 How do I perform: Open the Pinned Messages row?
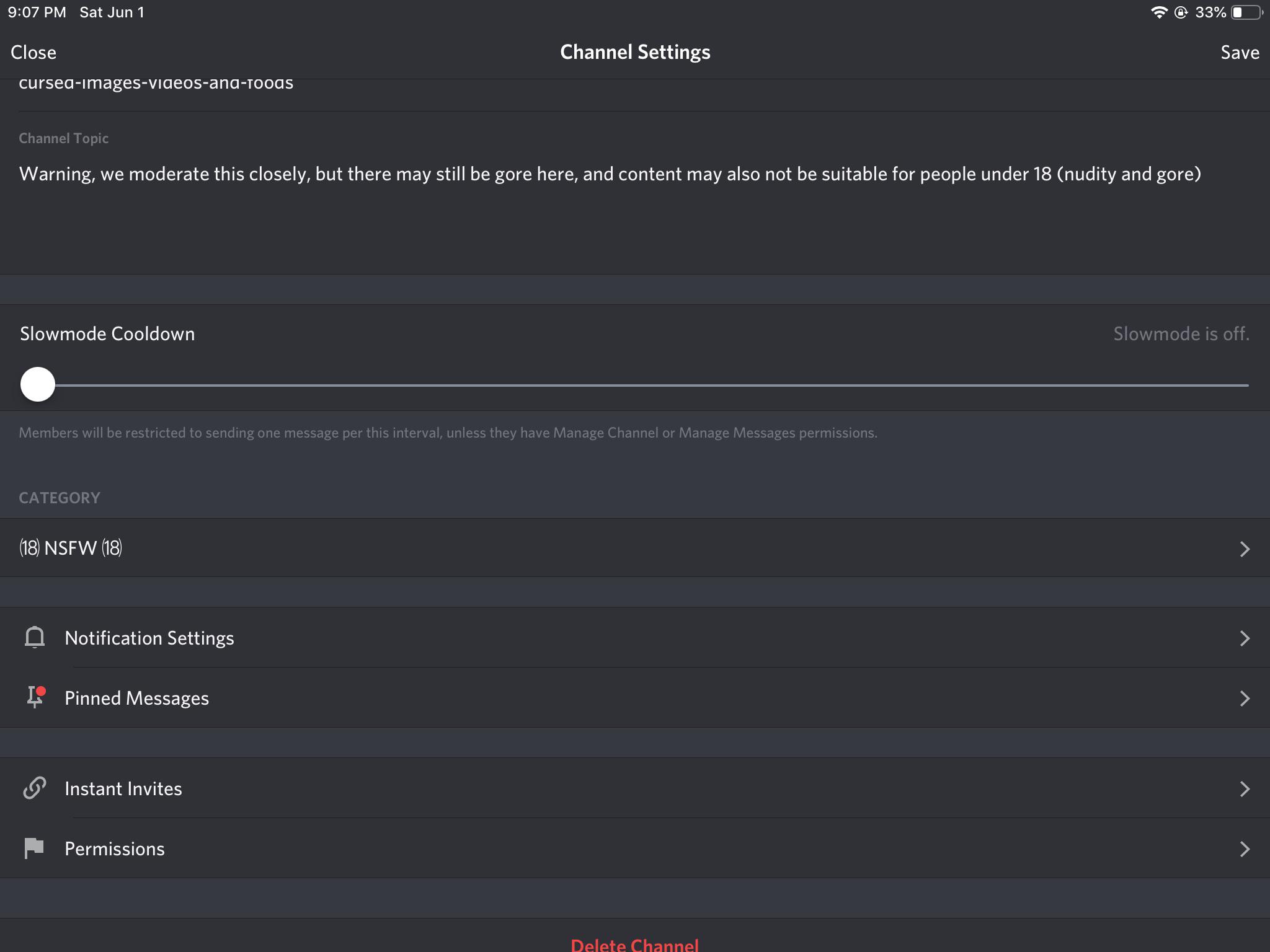pyautogui.click(x=635, y=697)
